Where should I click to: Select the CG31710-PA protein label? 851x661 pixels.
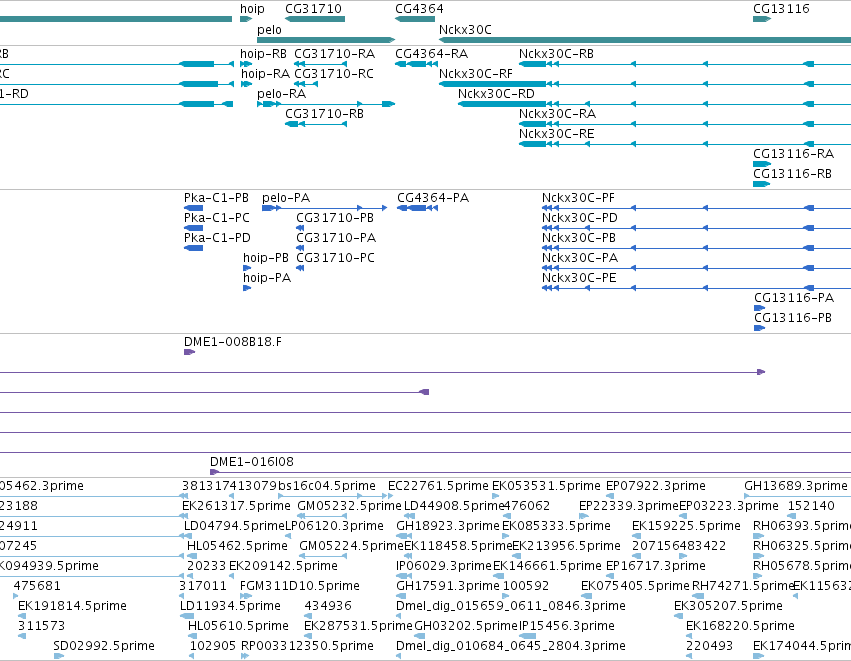pos(336,238)
